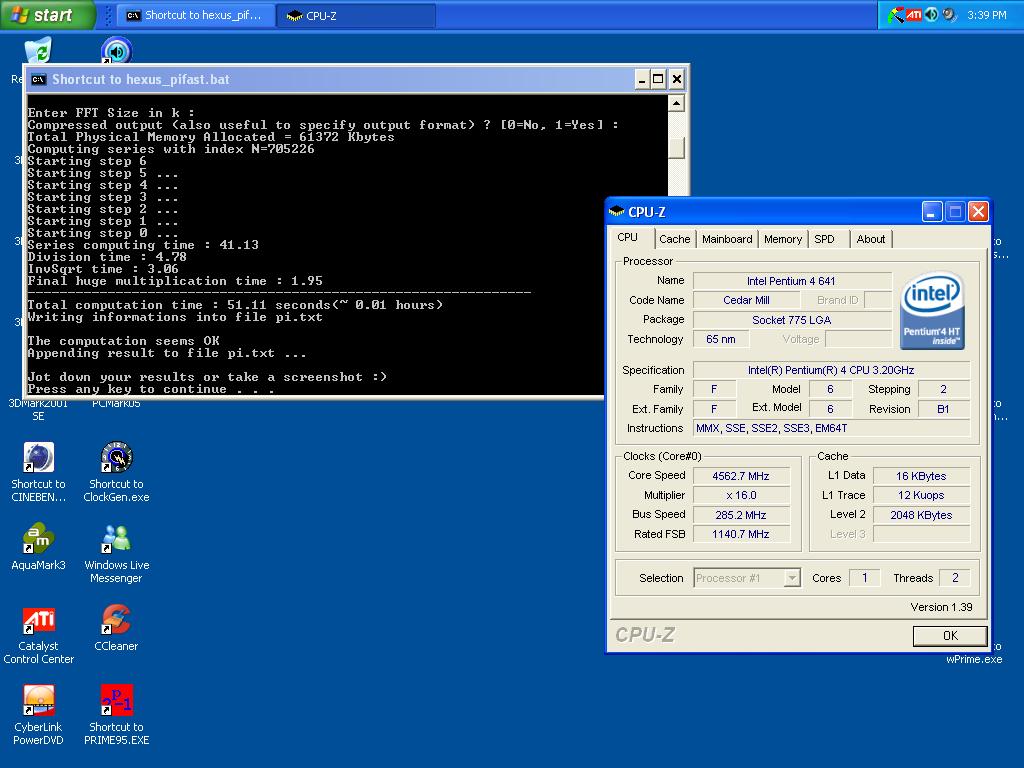
Task: Launch the PRIME95.EXE shortcut
Action: (x=116, y=700)
